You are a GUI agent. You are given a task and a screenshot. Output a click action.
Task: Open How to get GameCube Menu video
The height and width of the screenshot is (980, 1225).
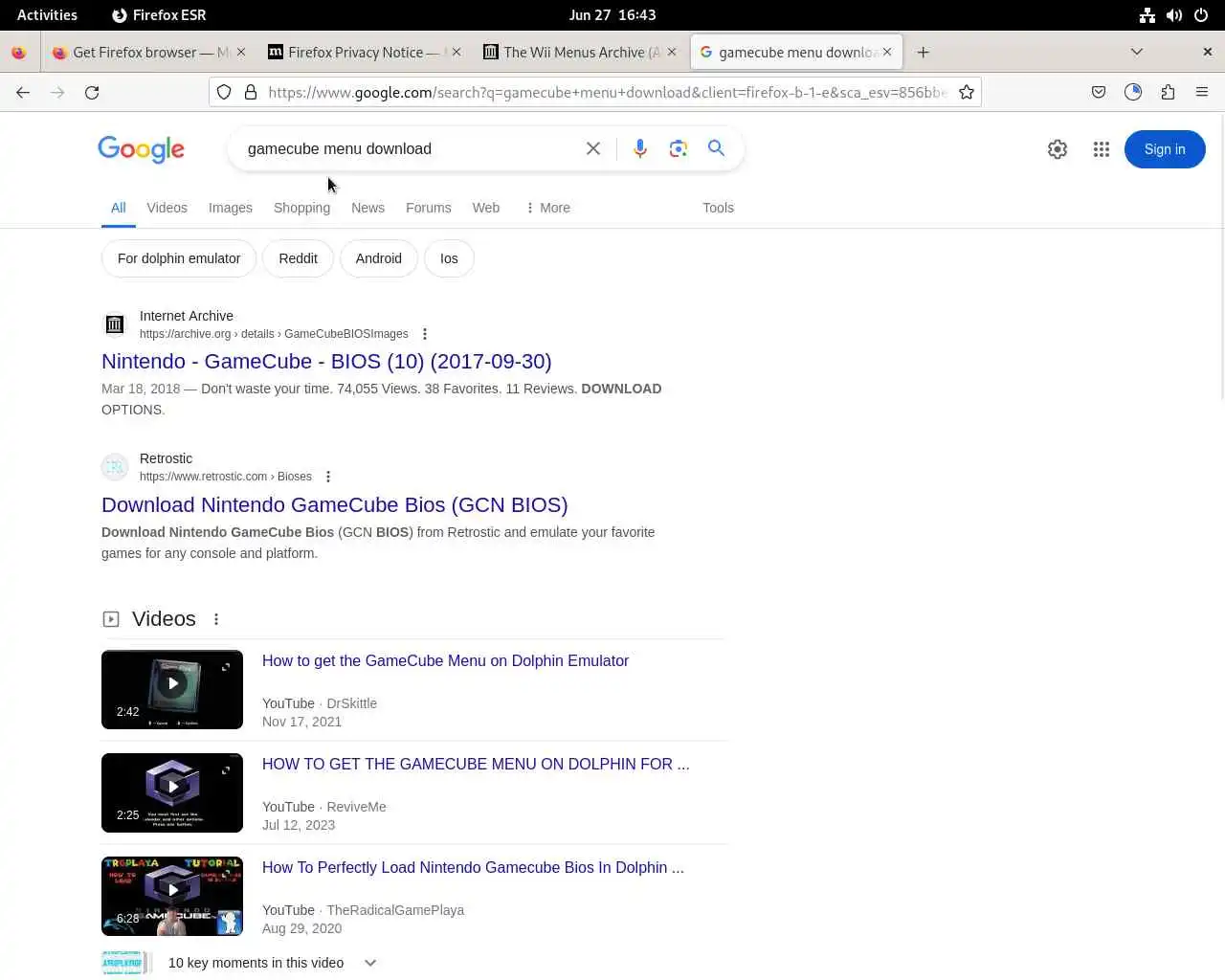445,660
